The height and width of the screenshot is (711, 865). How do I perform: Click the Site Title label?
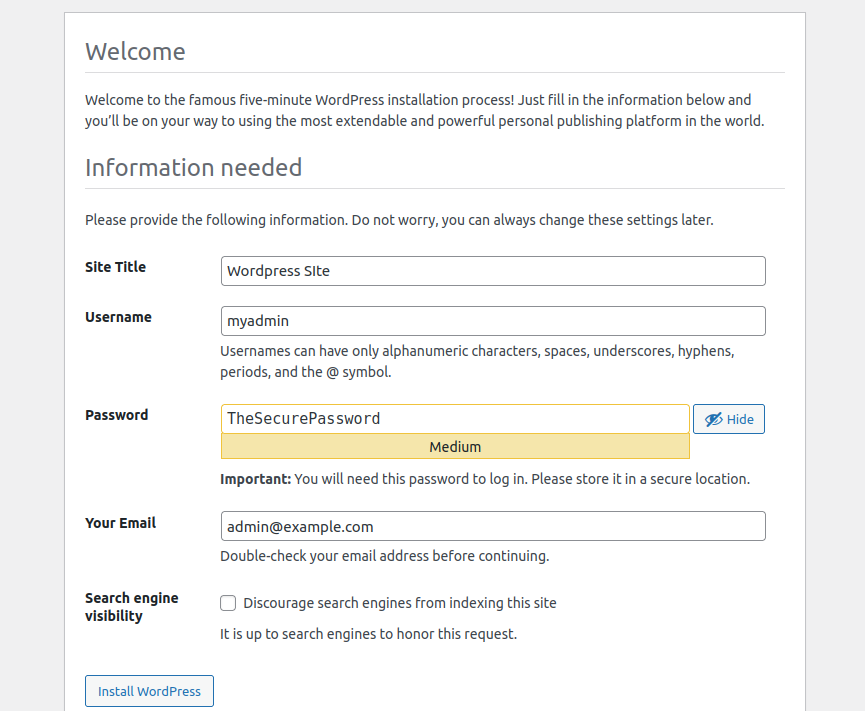(x=115, y=267)
